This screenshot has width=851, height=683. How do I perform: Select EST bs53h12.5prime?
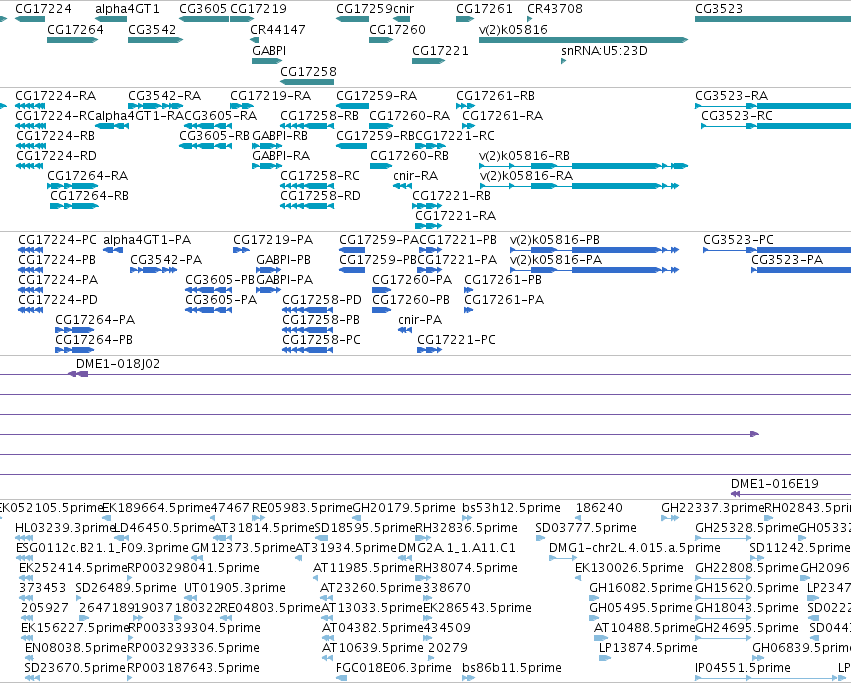(x=511, y=508)
